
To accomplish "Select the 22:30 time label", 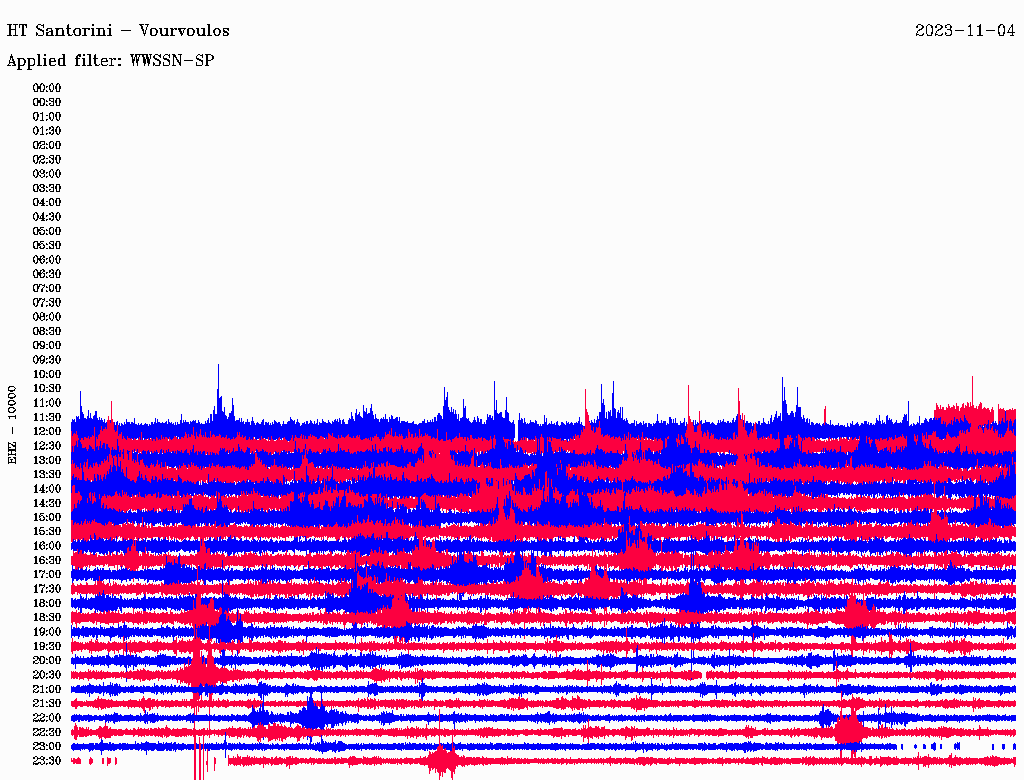I will click(x=47, y=732).
